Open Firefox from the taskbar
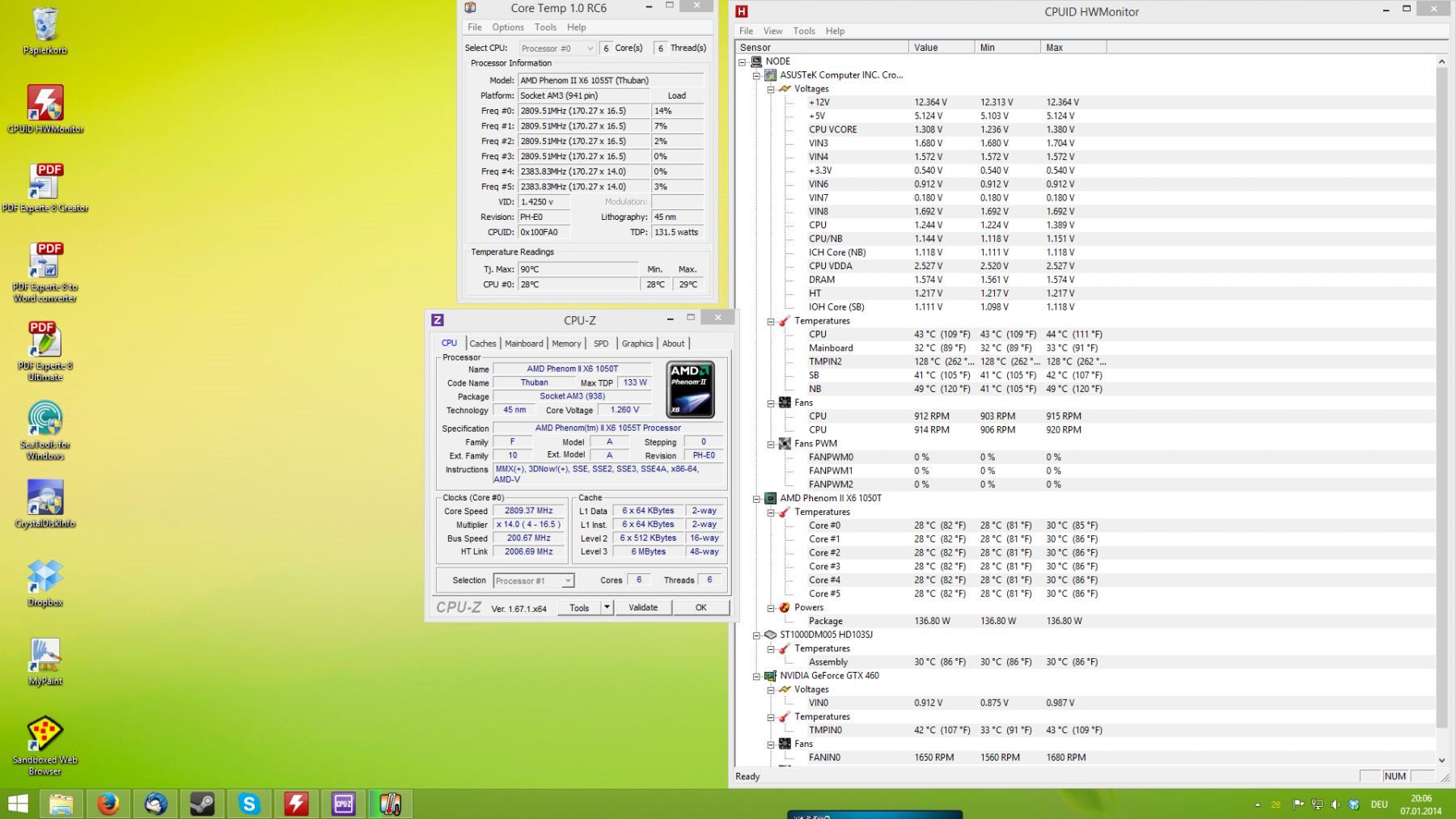The image size is (1456, 819). click(x=108, y=804)
